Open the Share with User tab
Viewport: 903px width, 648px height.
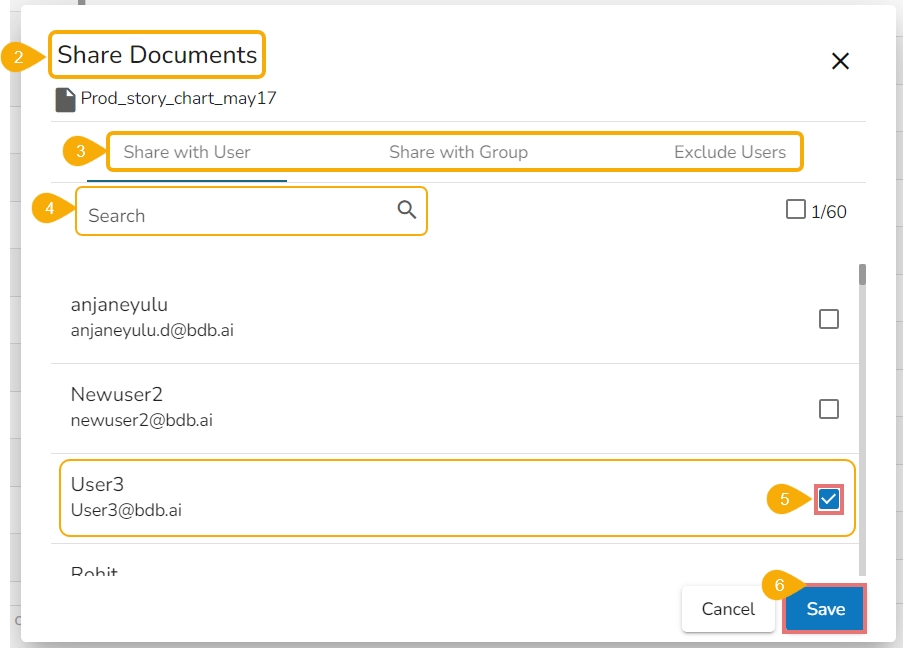(x=187, y=153)
